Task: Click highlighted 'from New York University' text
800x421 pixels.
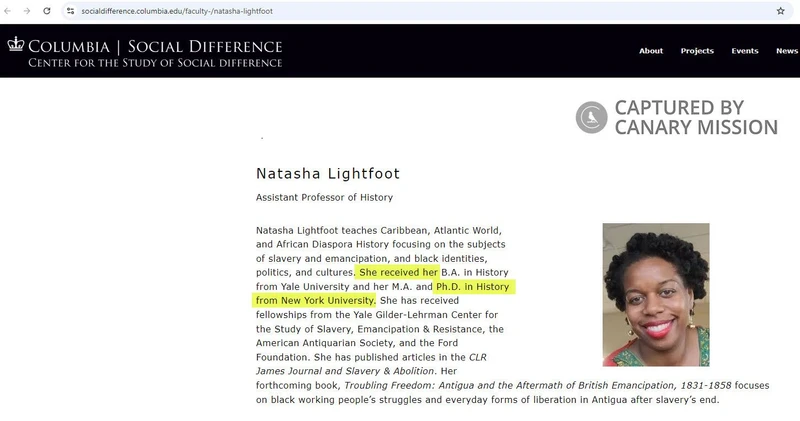Action: (315, 301)
